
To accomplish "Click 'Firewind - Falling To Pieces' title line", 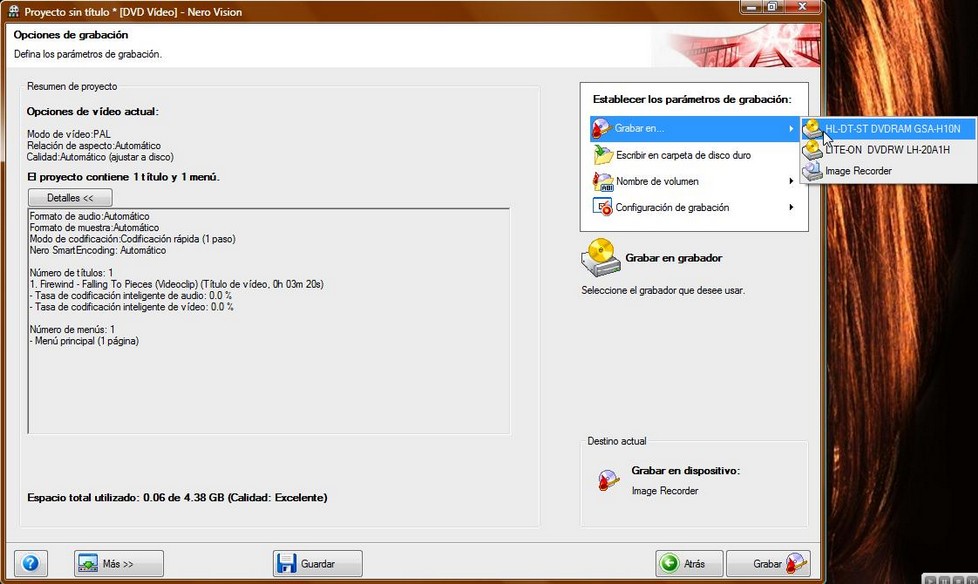I will point(177,284).
